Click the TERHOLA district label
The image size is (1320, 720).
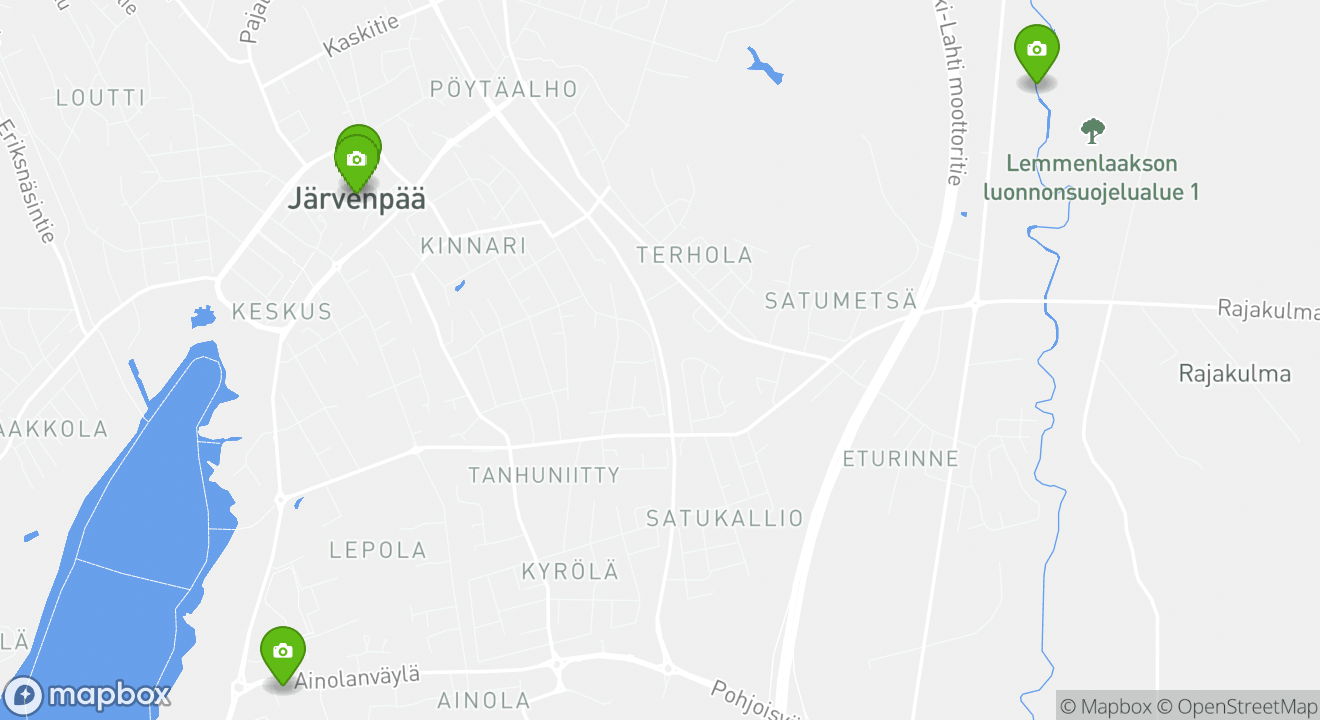pos(695,256)
